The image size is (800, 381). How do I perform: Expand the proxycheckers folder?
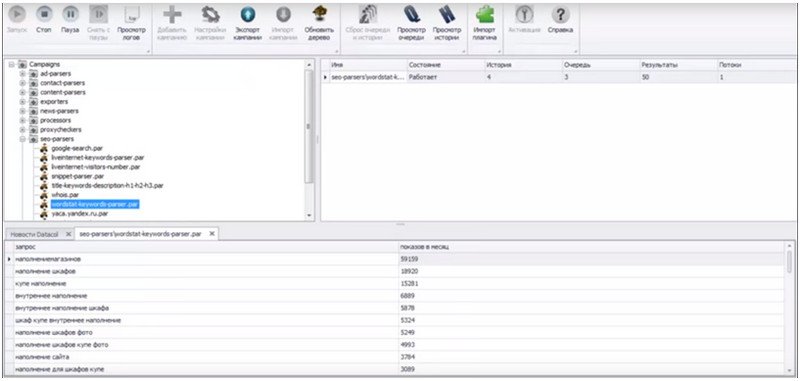coord(22,130)
